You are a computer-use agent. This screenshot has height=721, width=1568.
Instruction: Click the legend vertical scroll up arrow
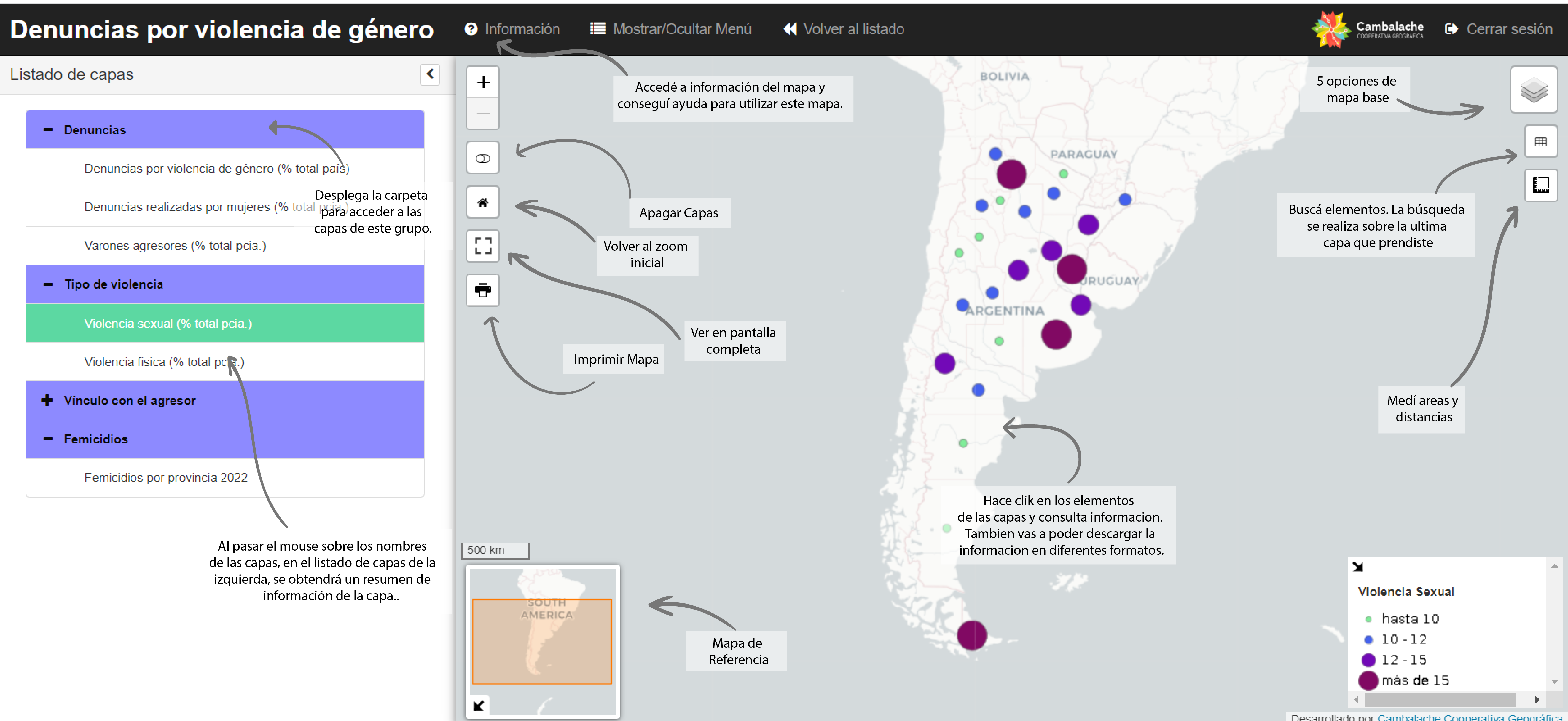1554,566
